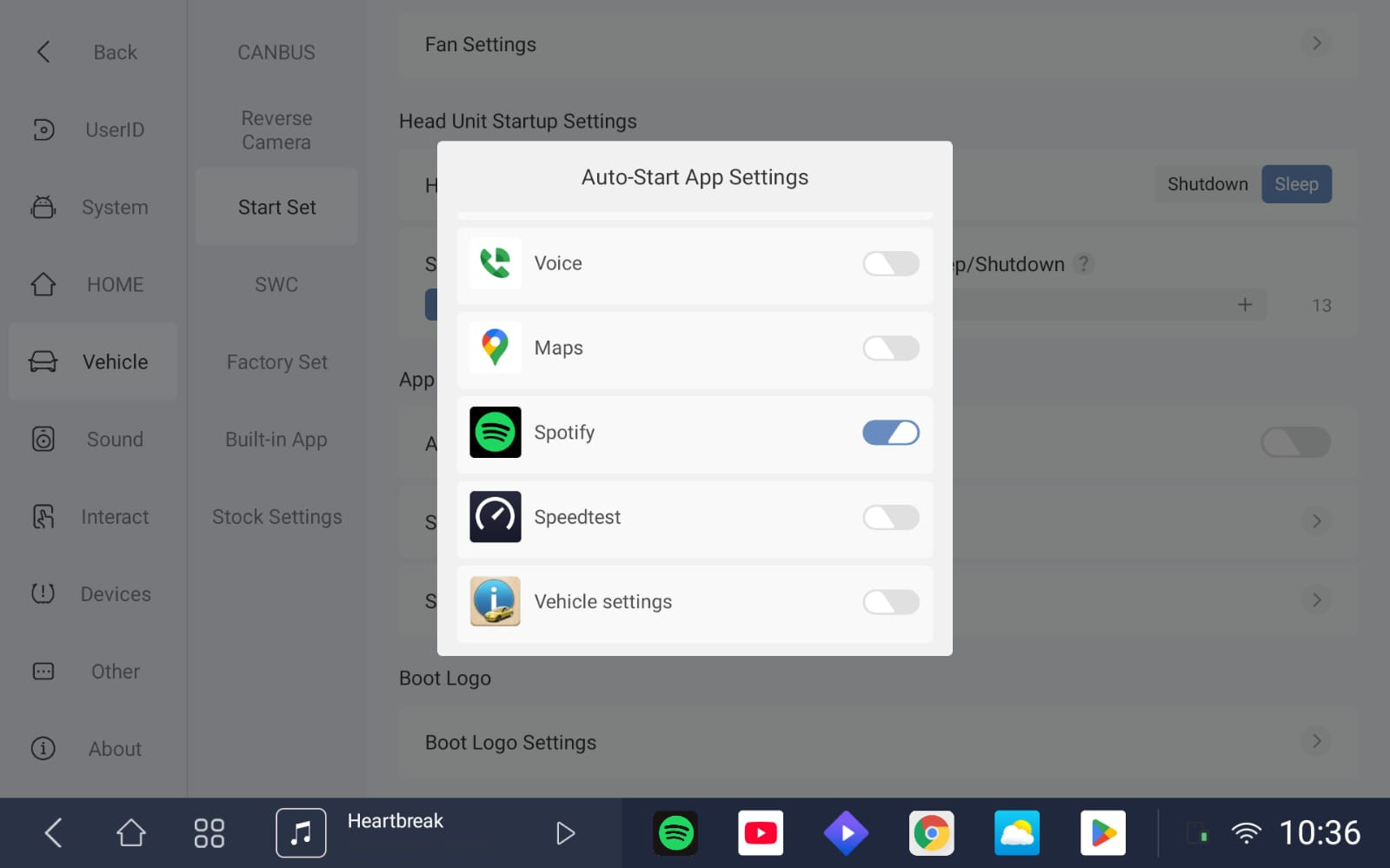Tap the Vehicle settings app icon
The height and width of the screenshot is (868, 1390).
pyautogui.click(x=495, y=601)
